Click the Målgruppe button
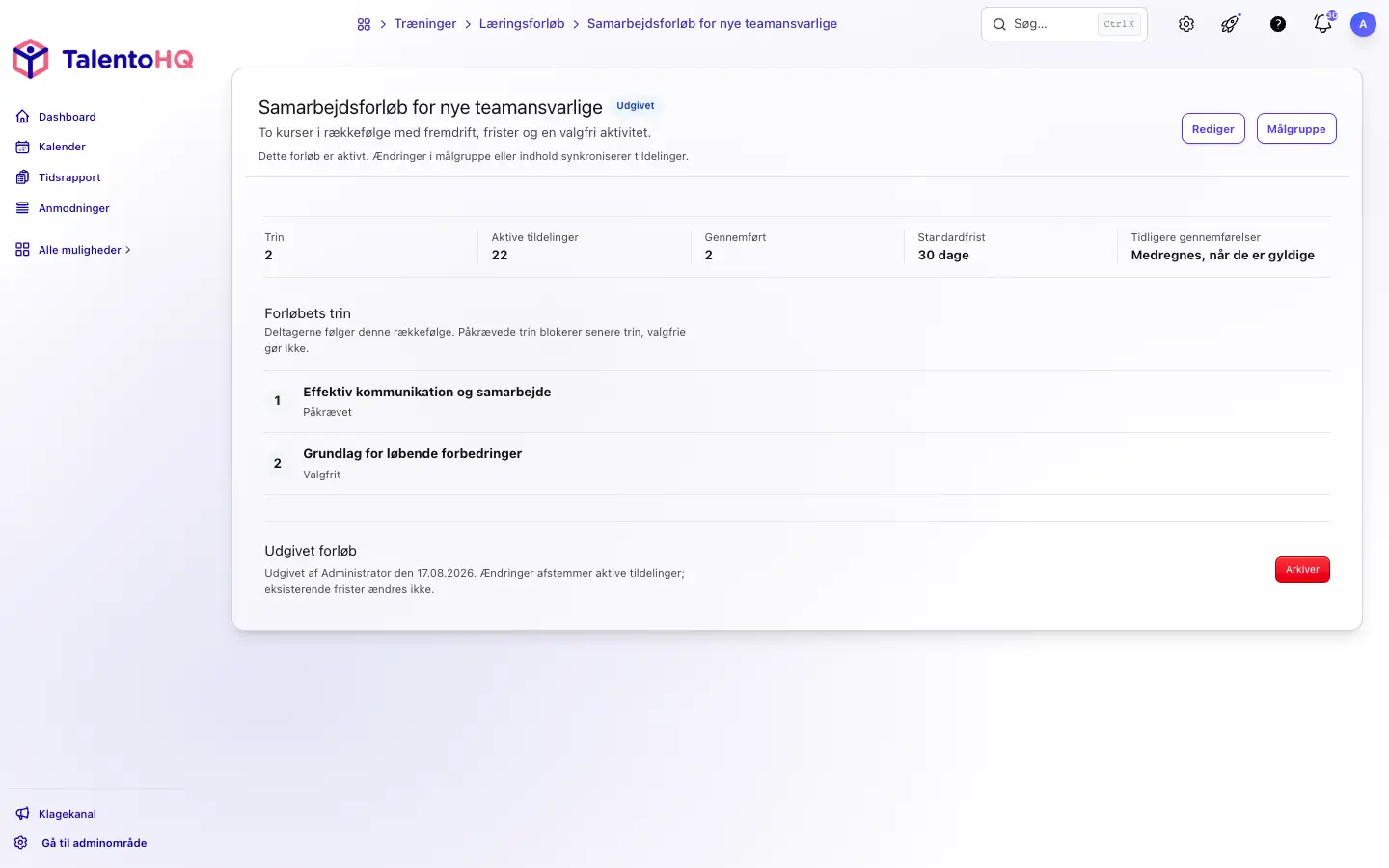Image resolution: width=1389 pixels, height=868 pixels. pyautogui.click(x=1296, y=129)
